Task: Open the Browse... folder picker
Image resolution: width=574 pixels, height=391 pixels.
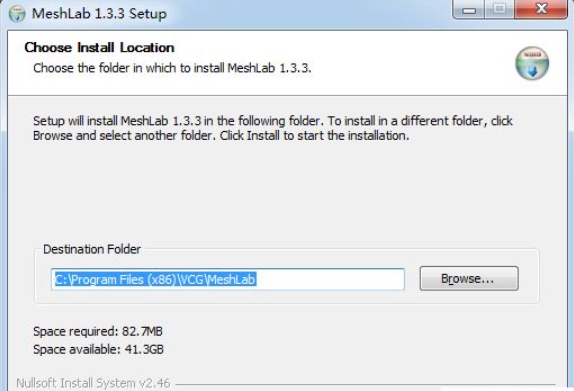Action: click(x=469, y=279)
